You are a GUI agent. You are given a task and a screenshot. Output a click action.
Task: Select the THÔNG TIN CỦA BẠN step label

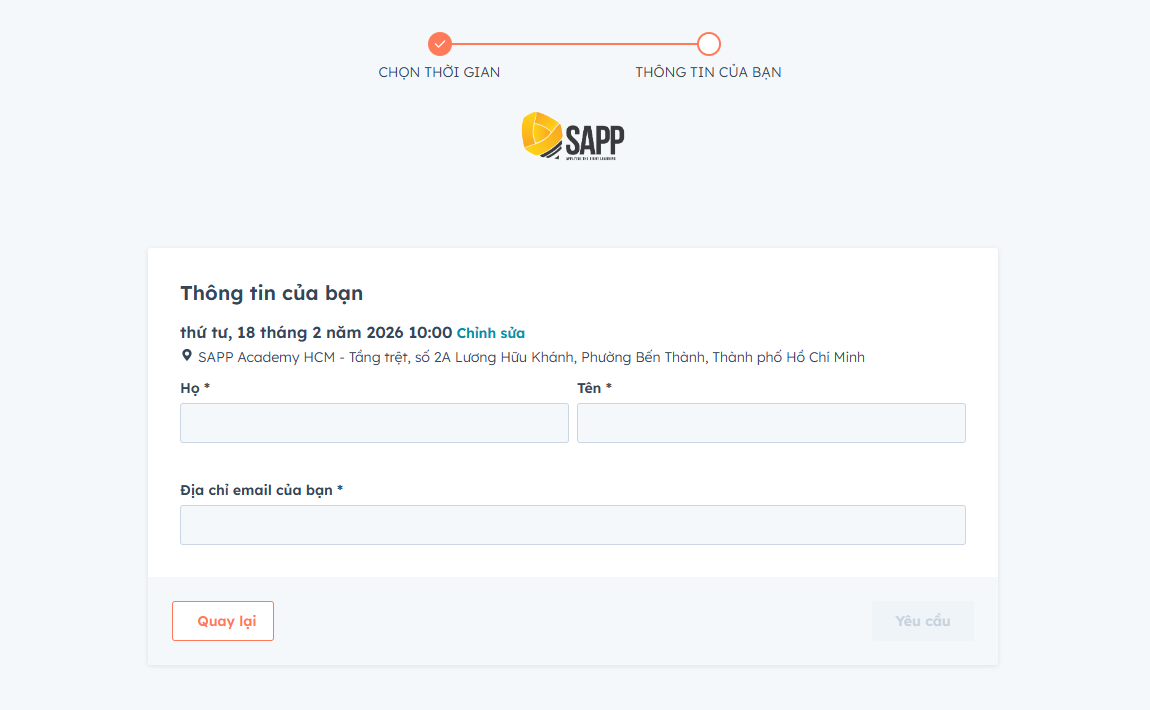(x=708, y=72)
